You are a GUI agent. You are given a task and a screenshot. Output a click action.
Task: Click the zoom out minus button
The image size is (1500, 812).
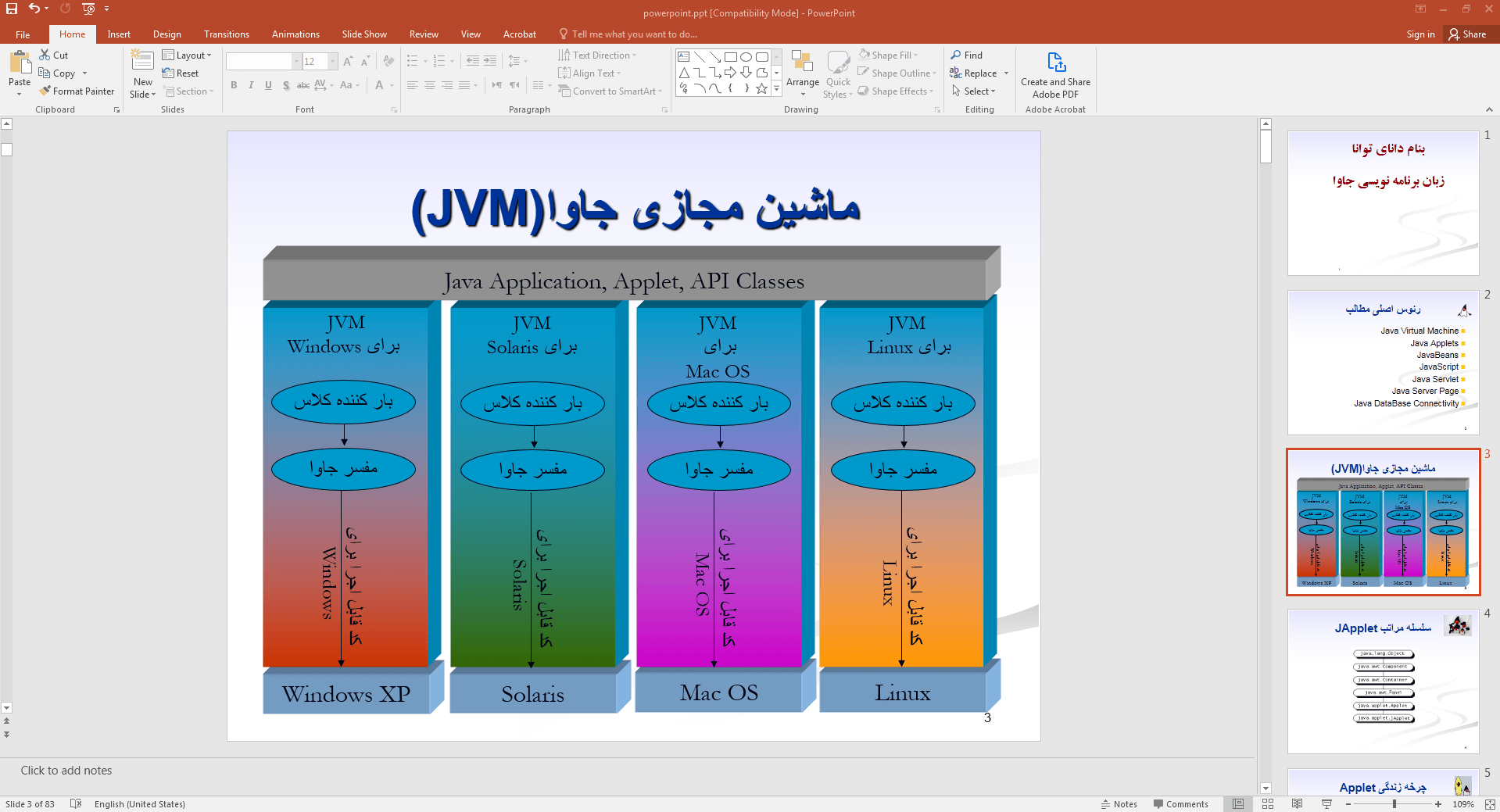click(1348, 804)
